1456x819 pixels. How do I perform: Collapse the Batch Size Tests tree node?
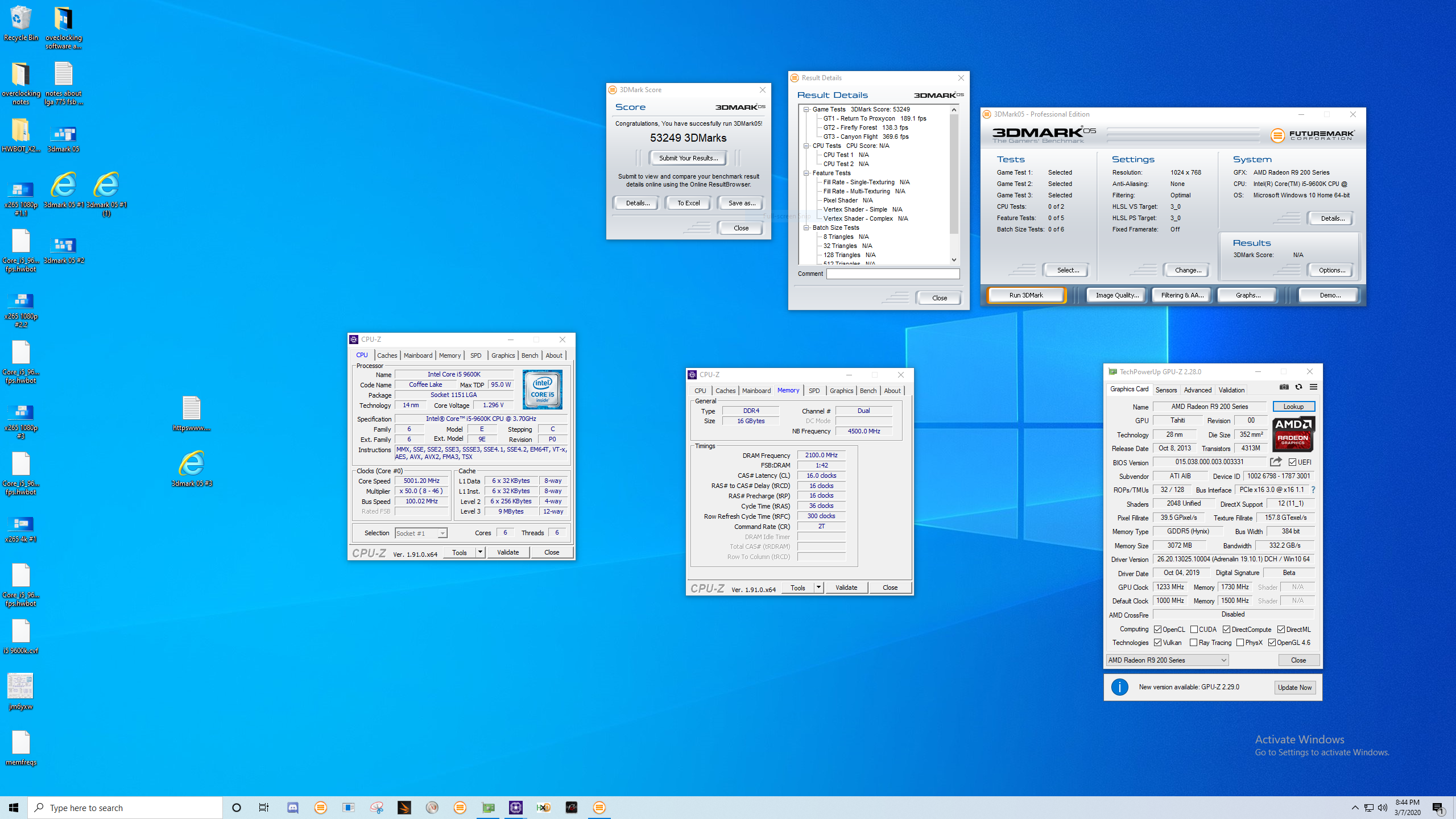(806, 227)
